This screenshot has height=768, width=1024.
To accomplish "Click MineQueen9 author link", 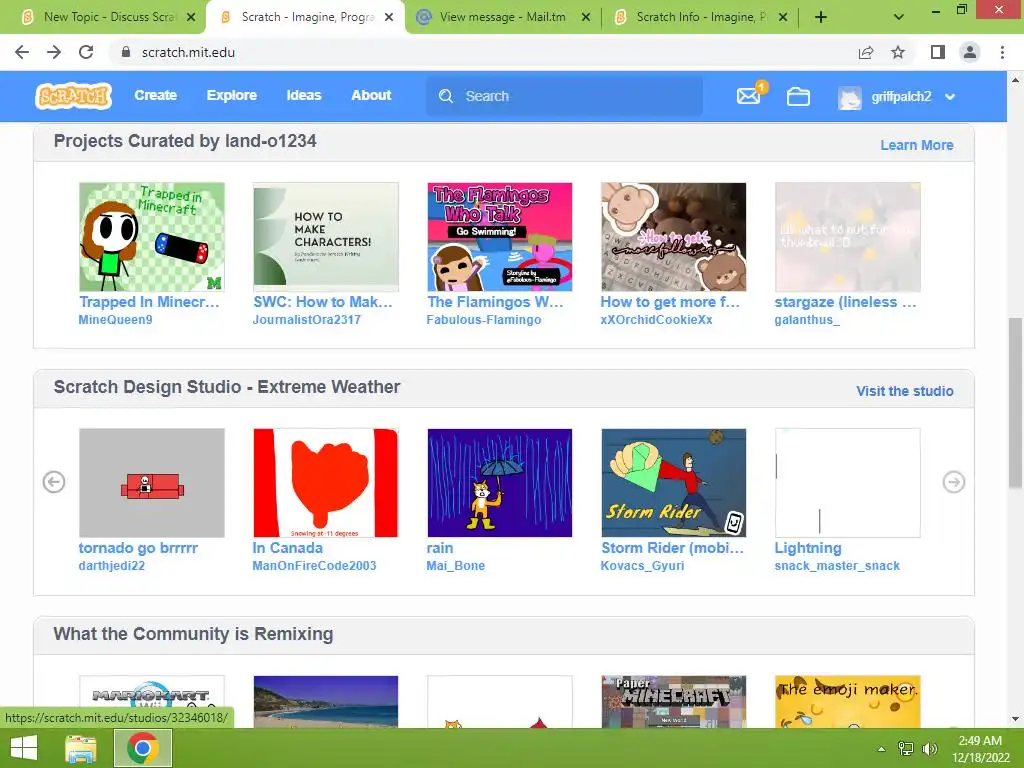I will click(116, 320).
